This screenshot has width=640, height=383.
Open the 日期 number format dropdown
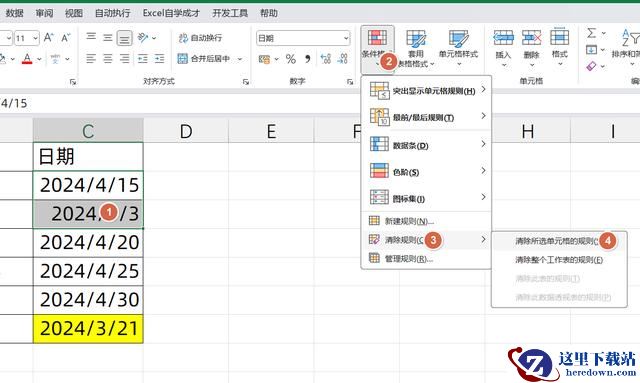(346, 38)
